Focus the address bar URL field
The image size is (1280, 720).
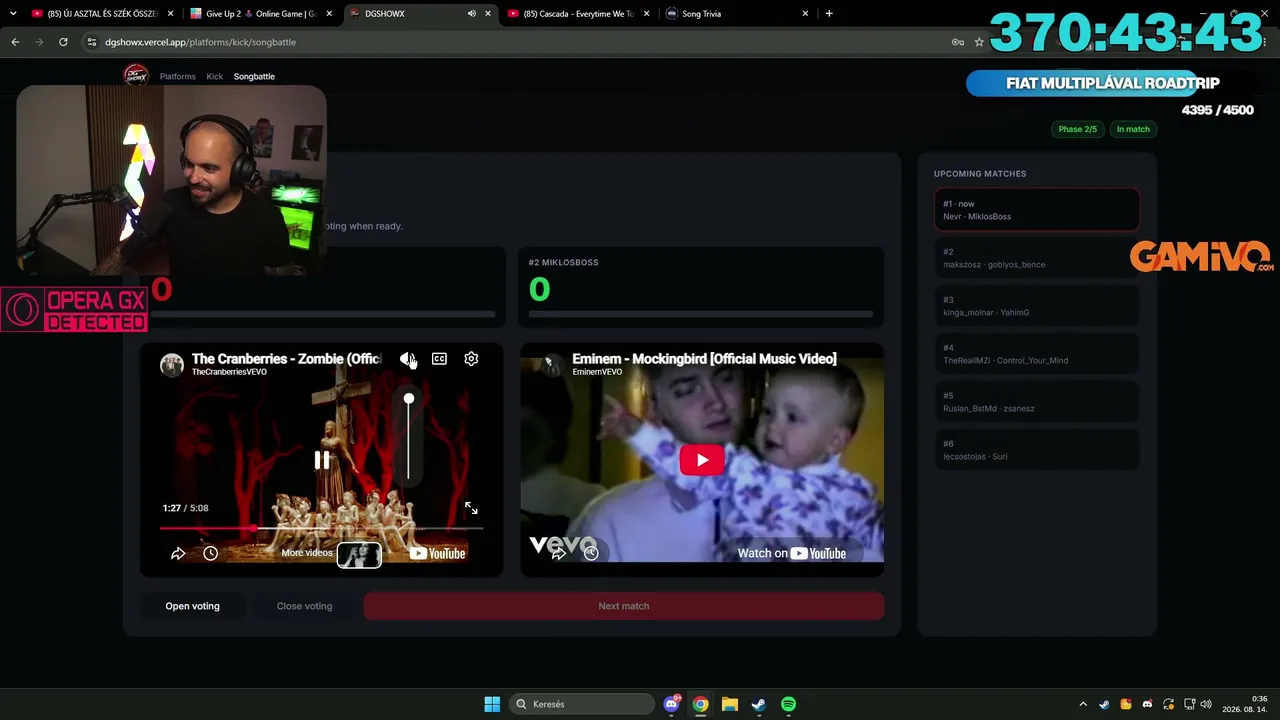point(520,42)
